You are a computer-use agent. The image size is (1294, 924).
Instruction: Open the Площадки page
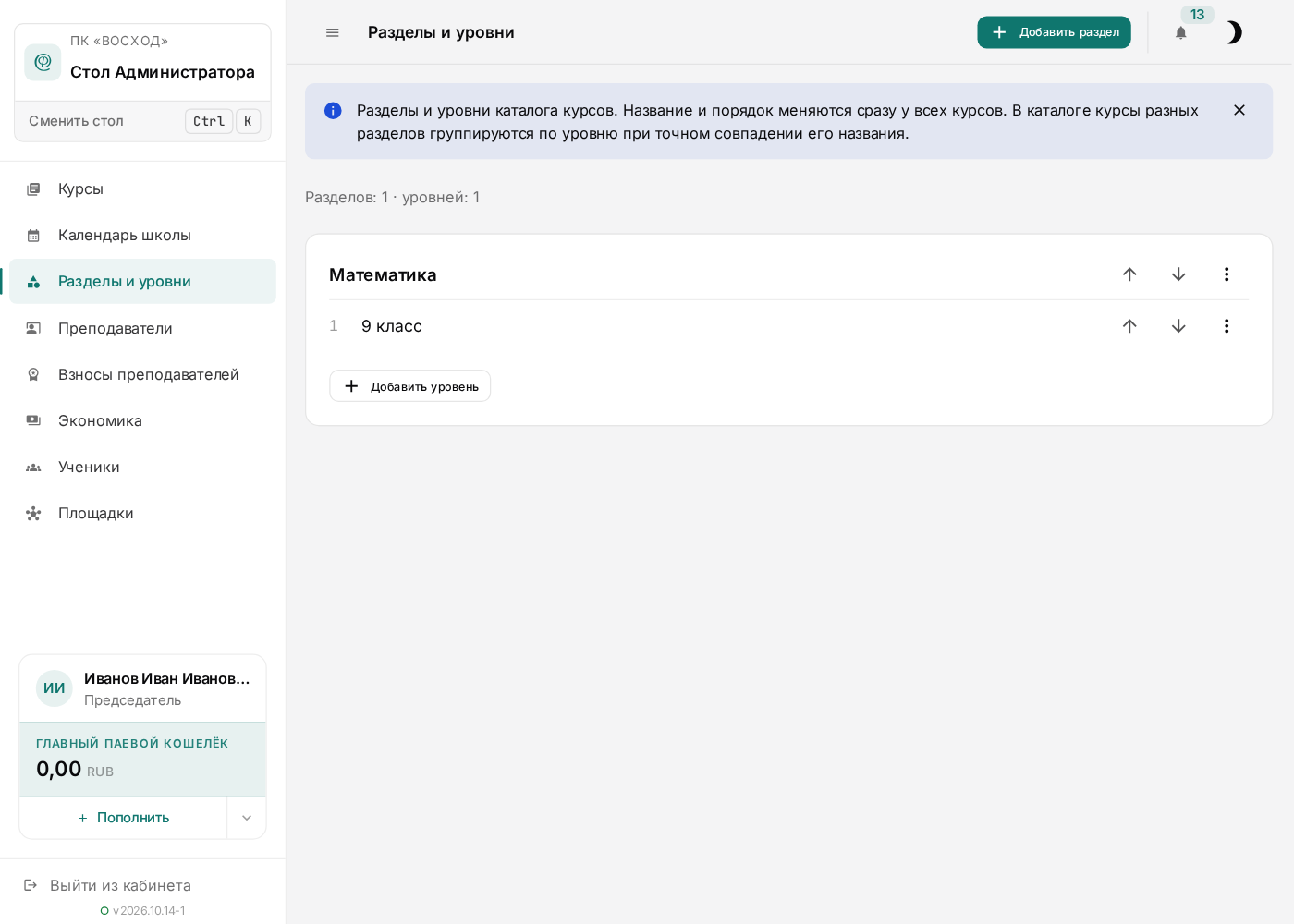pos(142,513)
